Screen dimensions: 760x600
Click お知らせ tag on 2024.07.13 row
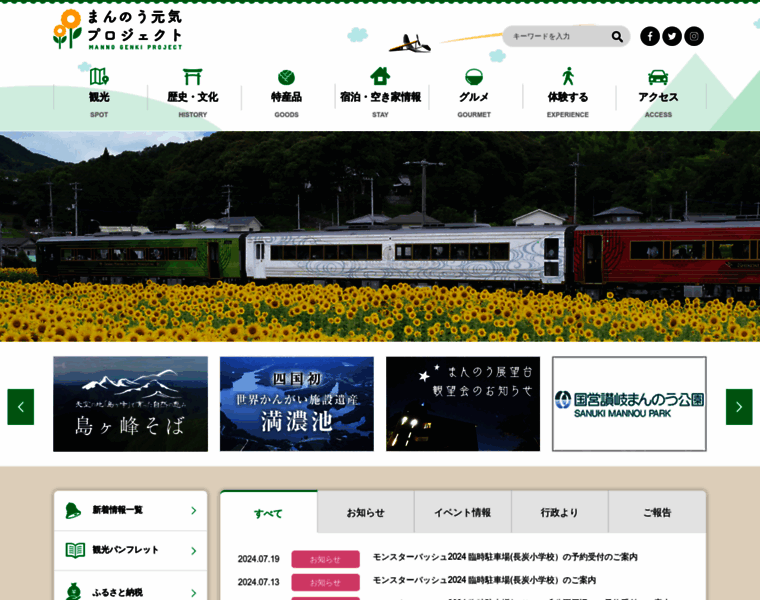[x=325, y=582]
